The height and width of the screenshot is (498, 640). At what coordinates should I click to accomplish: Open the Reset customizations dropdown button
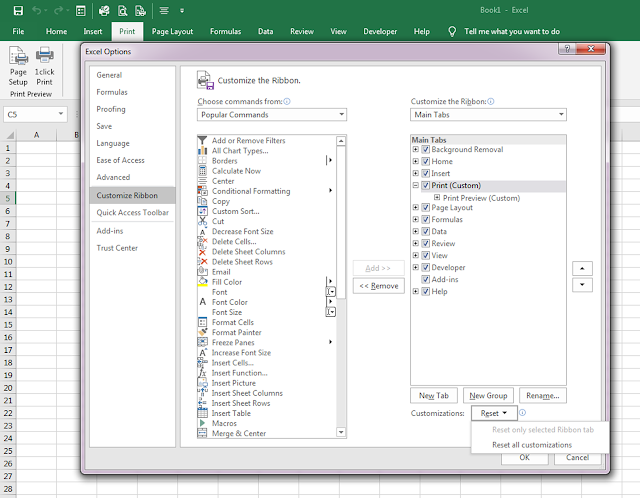(494, 413)
